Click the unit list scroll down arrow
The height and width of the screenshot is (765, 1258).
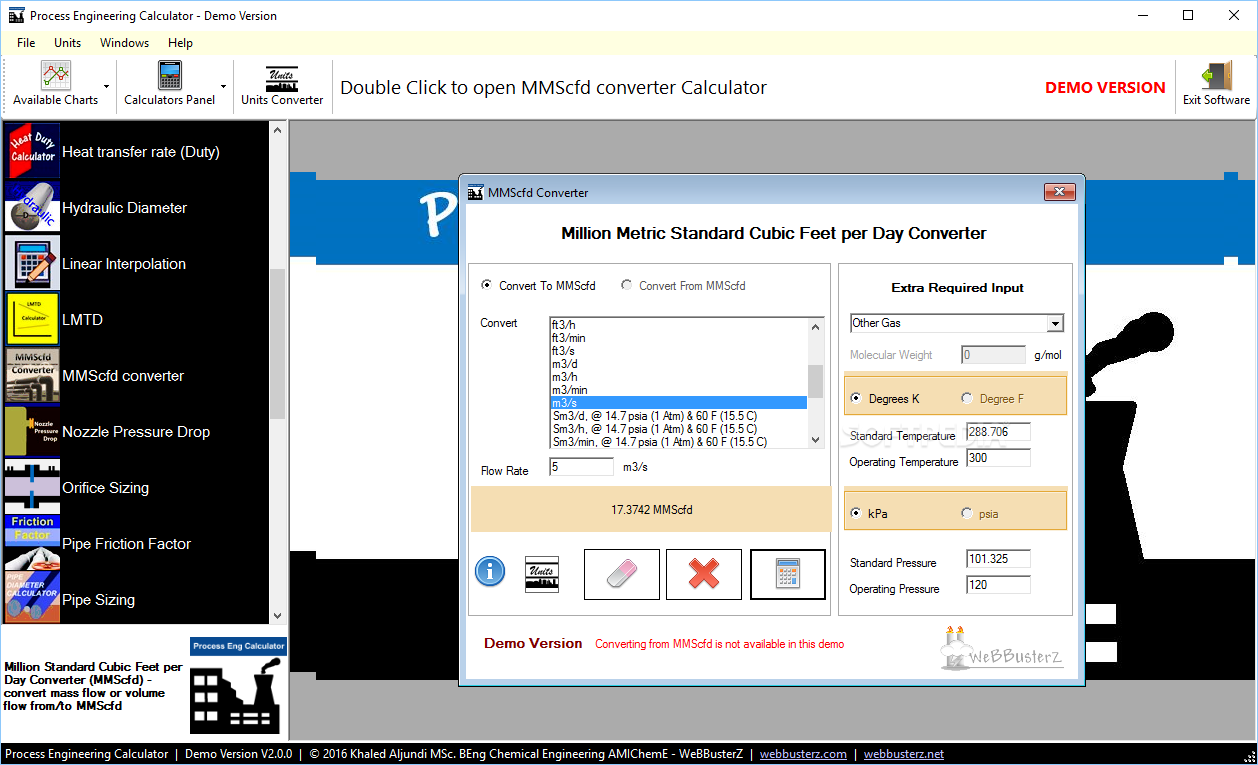tap(816, 439)
